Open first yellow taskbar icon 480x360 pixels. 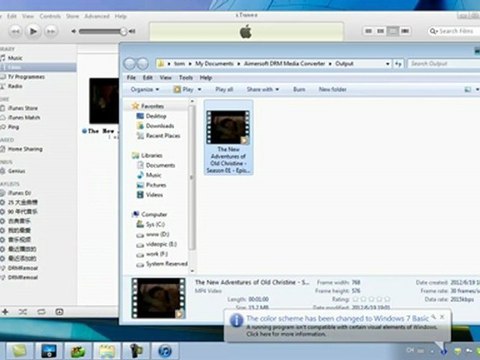pos(19,351)
